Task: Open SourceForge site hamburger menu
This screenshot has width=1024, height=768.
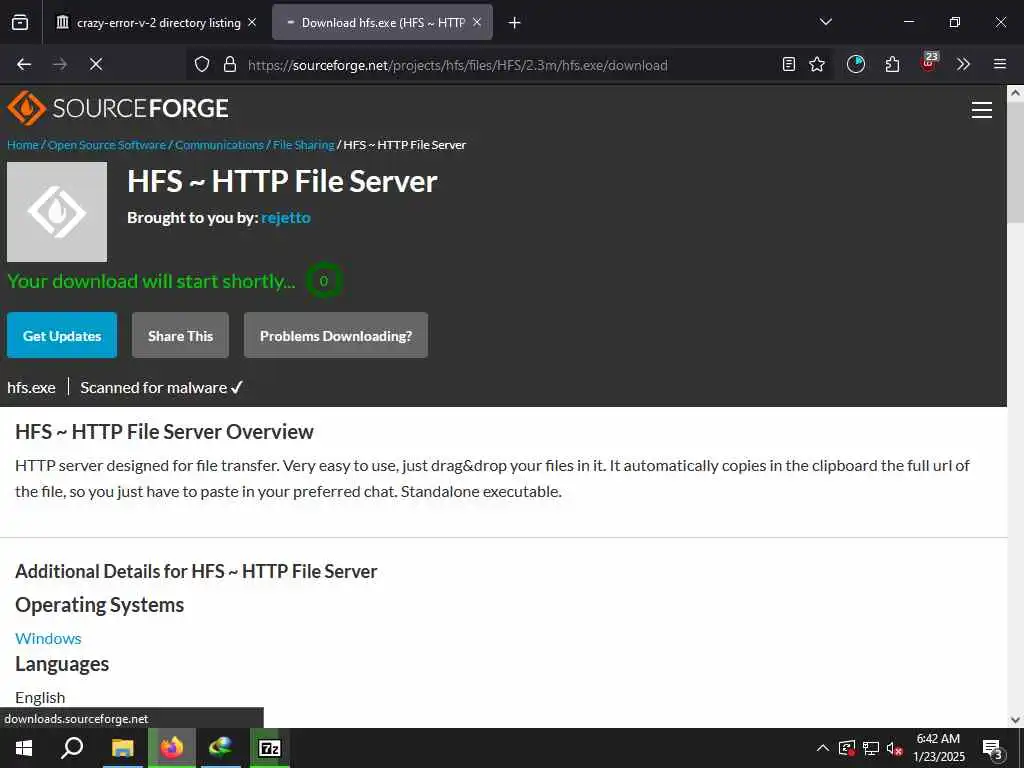Action: [x=982, y=110]
